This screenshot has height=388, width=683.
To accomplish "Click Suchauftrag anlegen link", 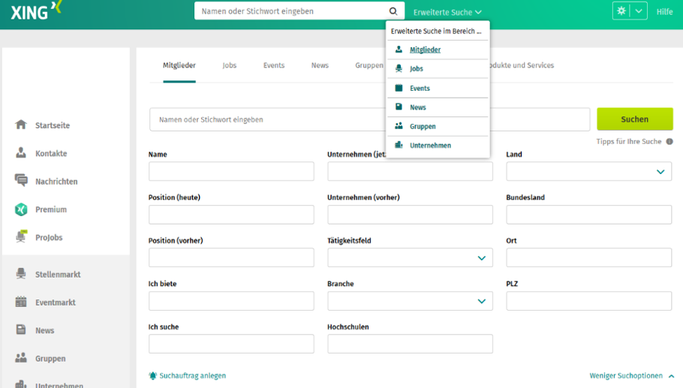I will 193,375.
